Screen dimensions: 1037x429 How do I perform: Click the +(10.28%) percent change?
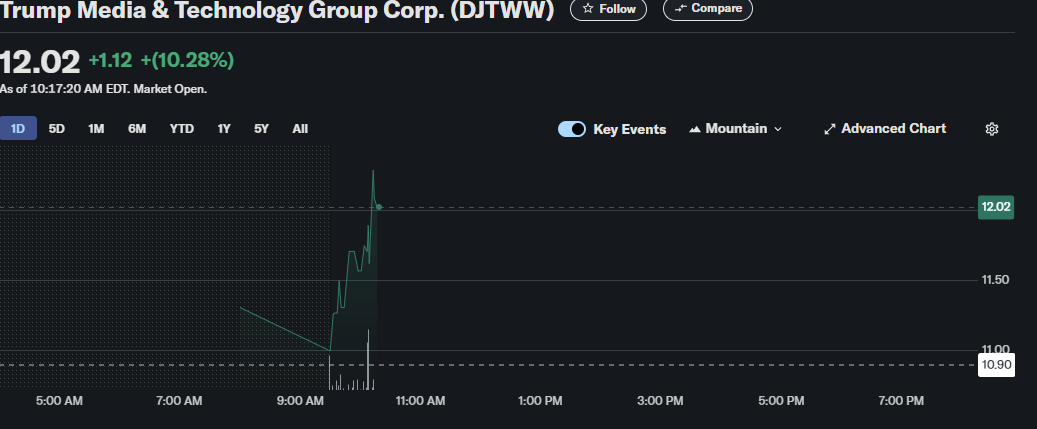[187, 61]
